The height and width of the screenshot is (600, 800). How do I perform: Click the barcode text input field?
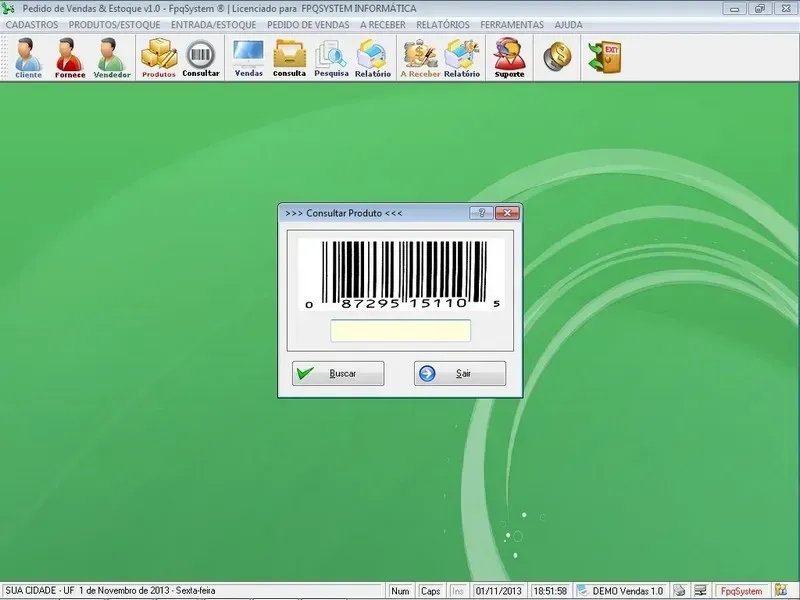point(400,331)
